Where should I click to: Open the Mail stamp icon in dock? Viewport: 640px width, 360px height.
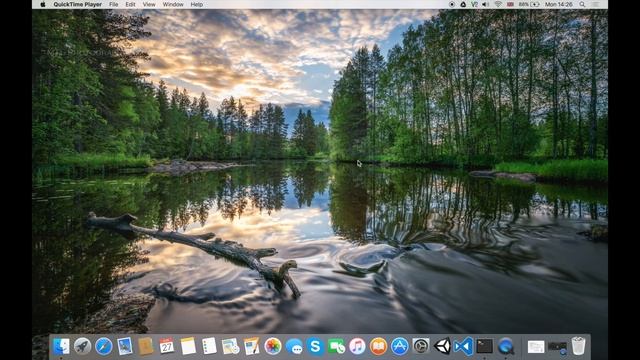pos(124,347)
